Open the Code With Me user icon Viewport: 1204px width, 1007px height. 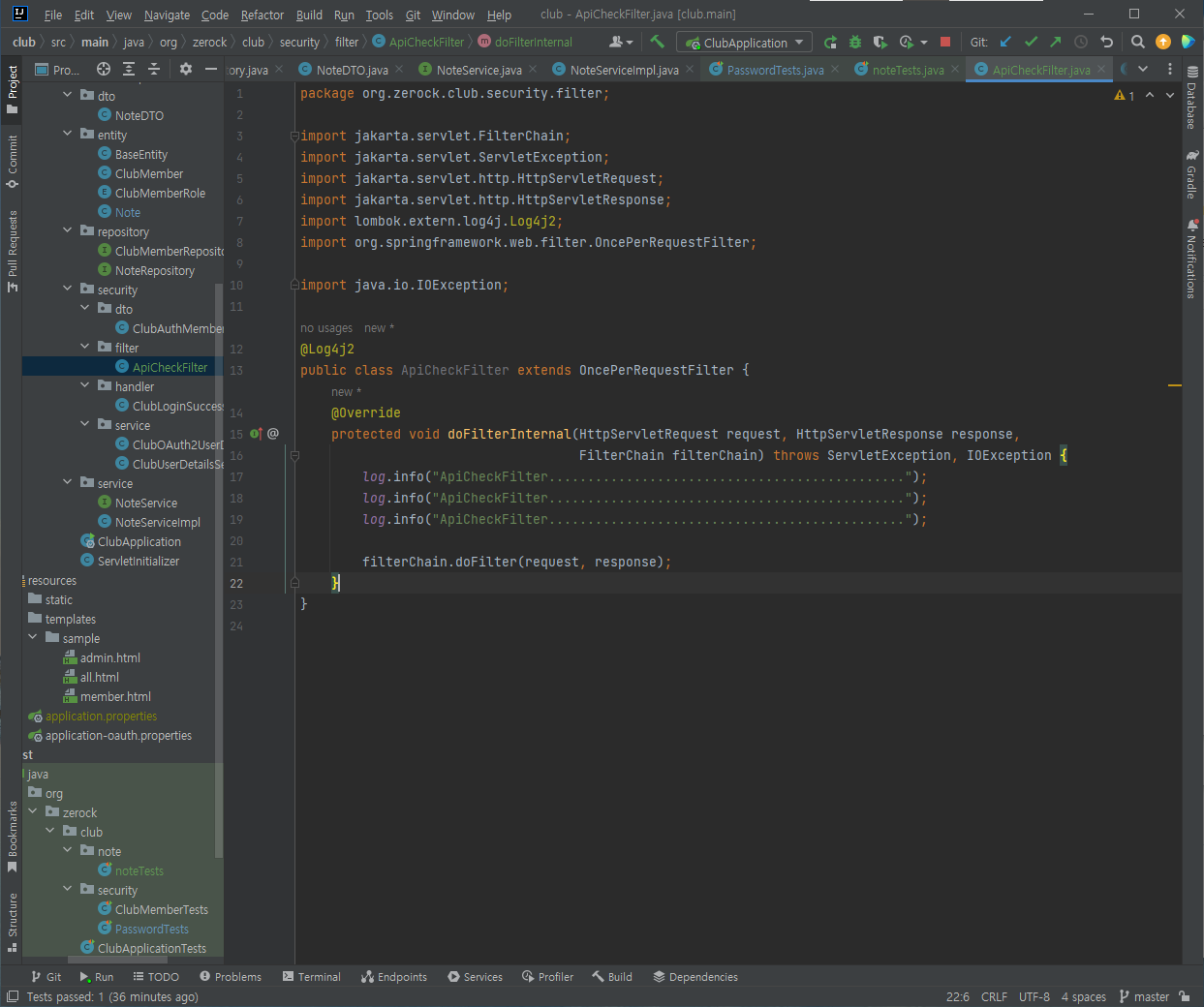click(620, 42)
